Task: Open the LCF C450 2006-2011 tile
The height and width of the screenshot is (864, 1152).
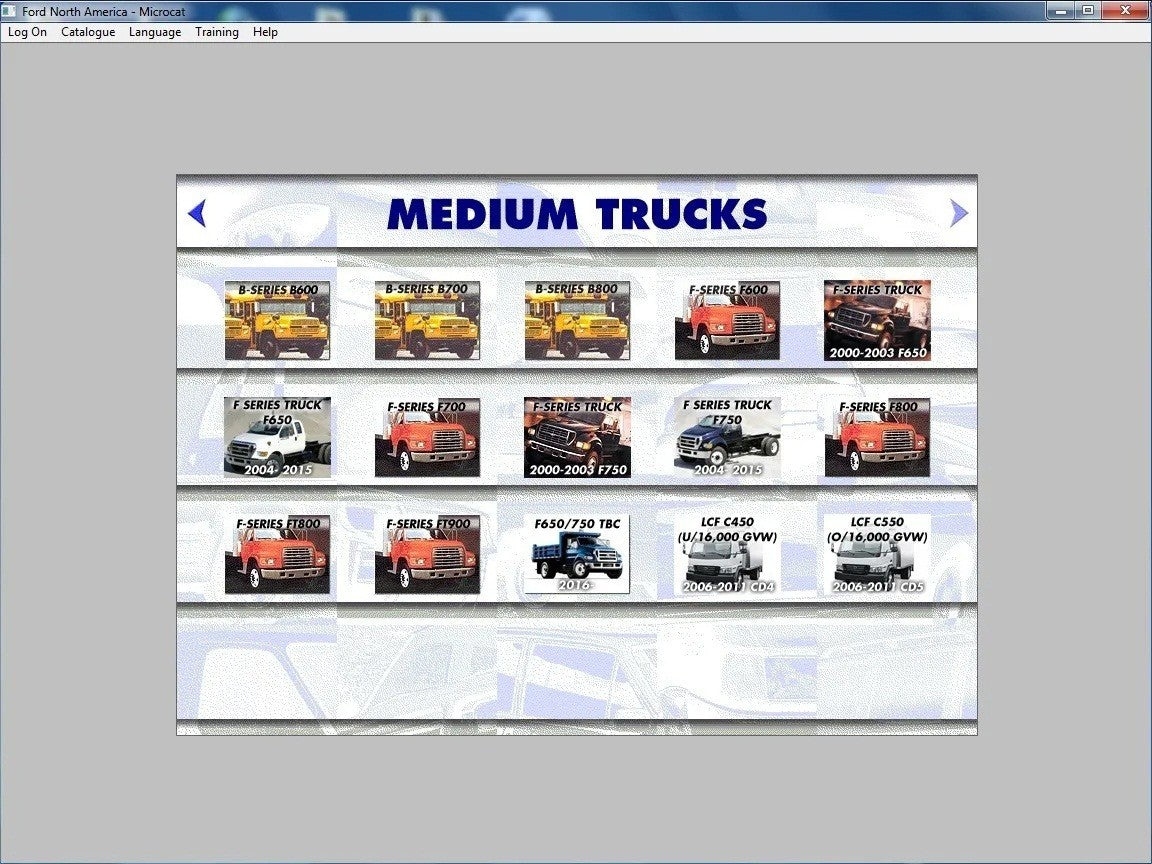Action: (x=727, y=554)
